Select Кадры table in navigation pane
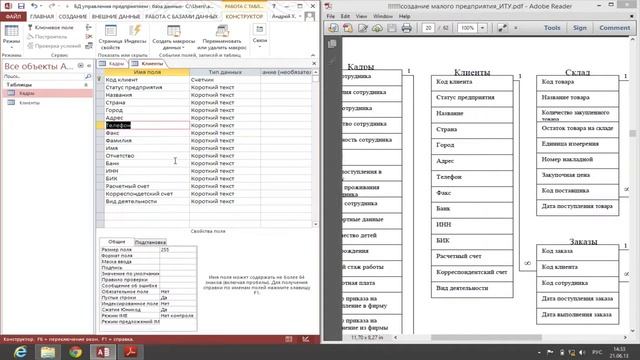Image resolution: width=640 pixels, height=360 pixels. [x=47, y=93]
